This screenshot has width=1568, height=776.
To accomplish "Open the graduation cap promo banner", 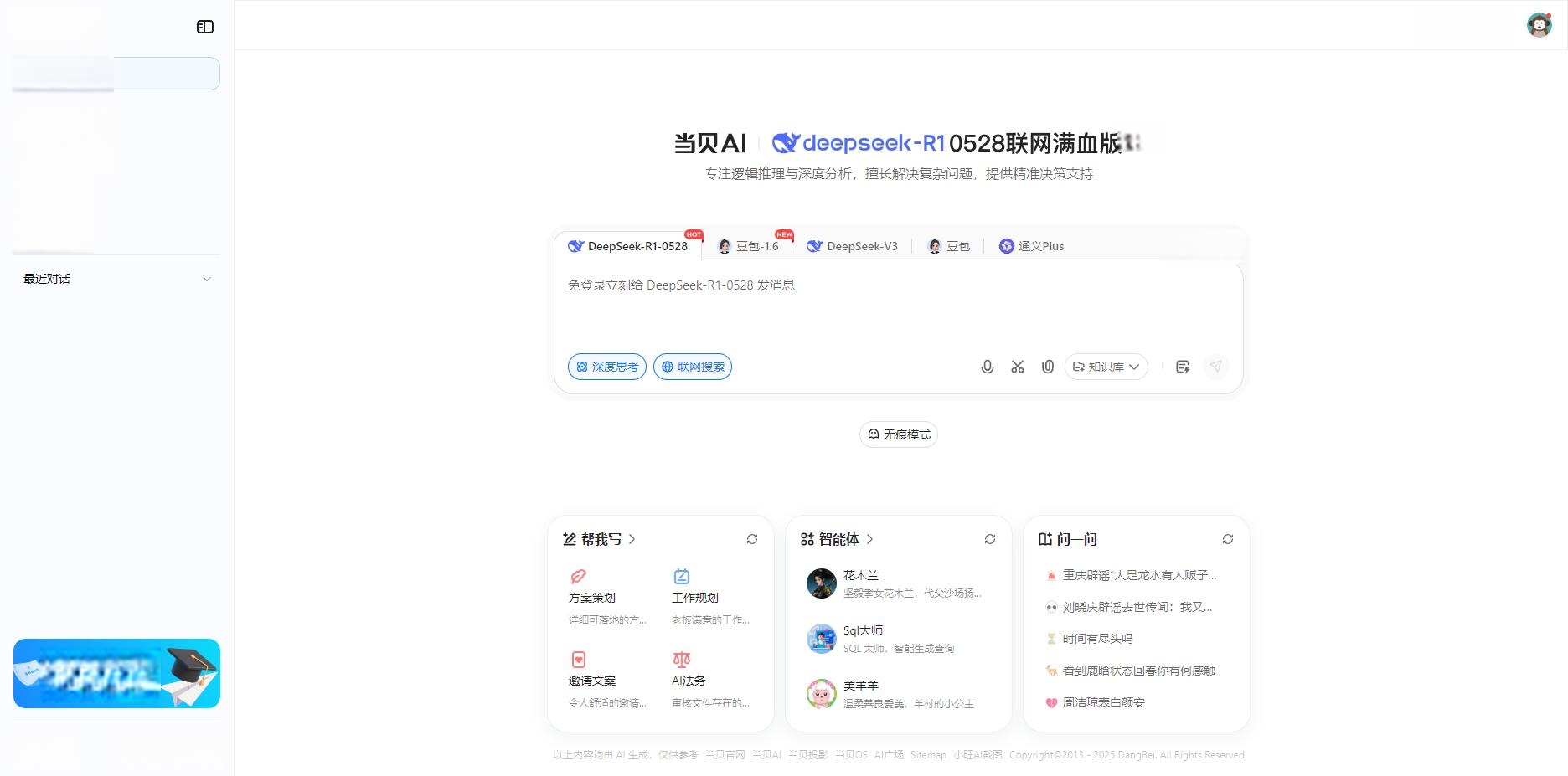I will pyautogui.click(x=116, y=674).
